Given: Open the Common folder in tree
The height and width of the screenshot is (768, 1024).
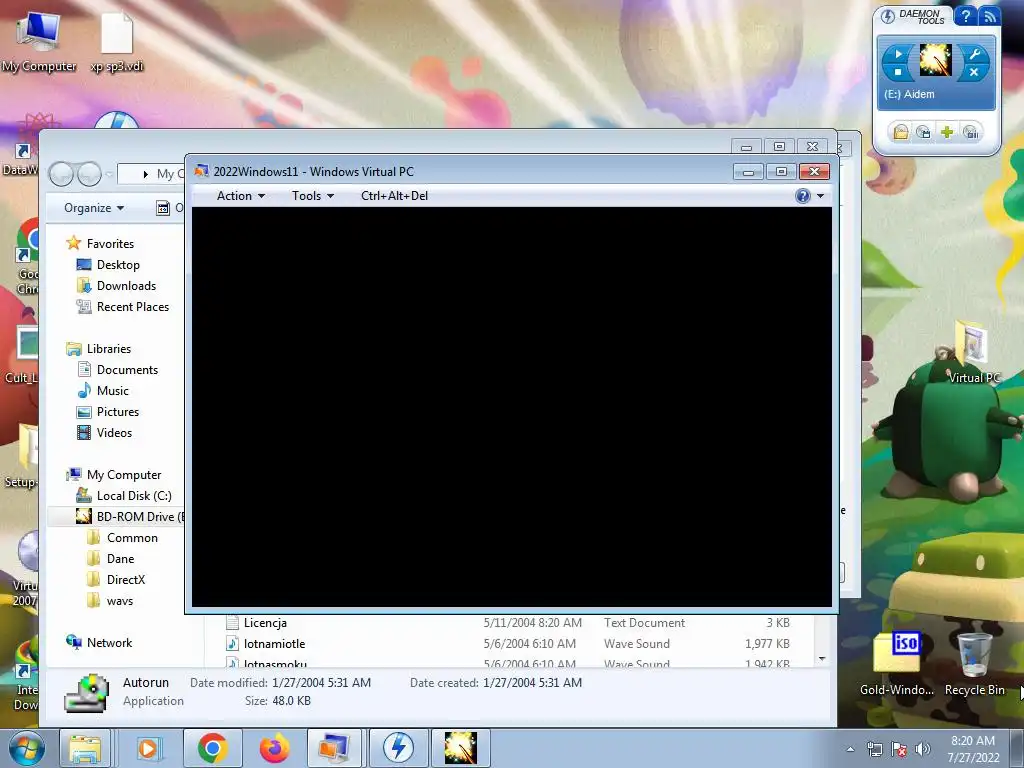Looking at the screenshot, I should 132,537.
